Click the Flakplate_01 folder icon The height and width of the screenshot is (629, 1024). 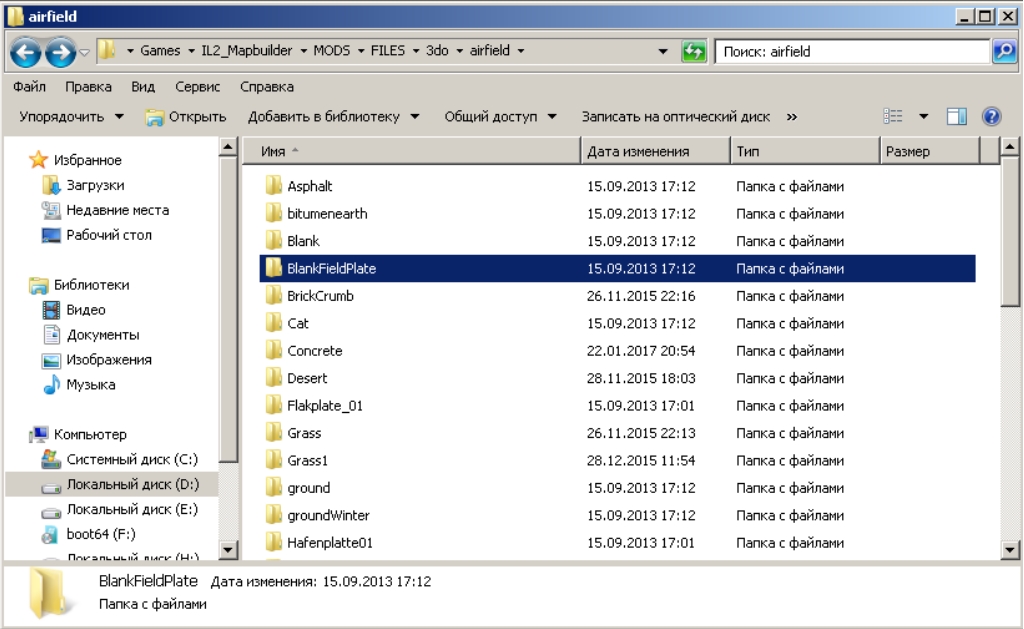point(274,405)
